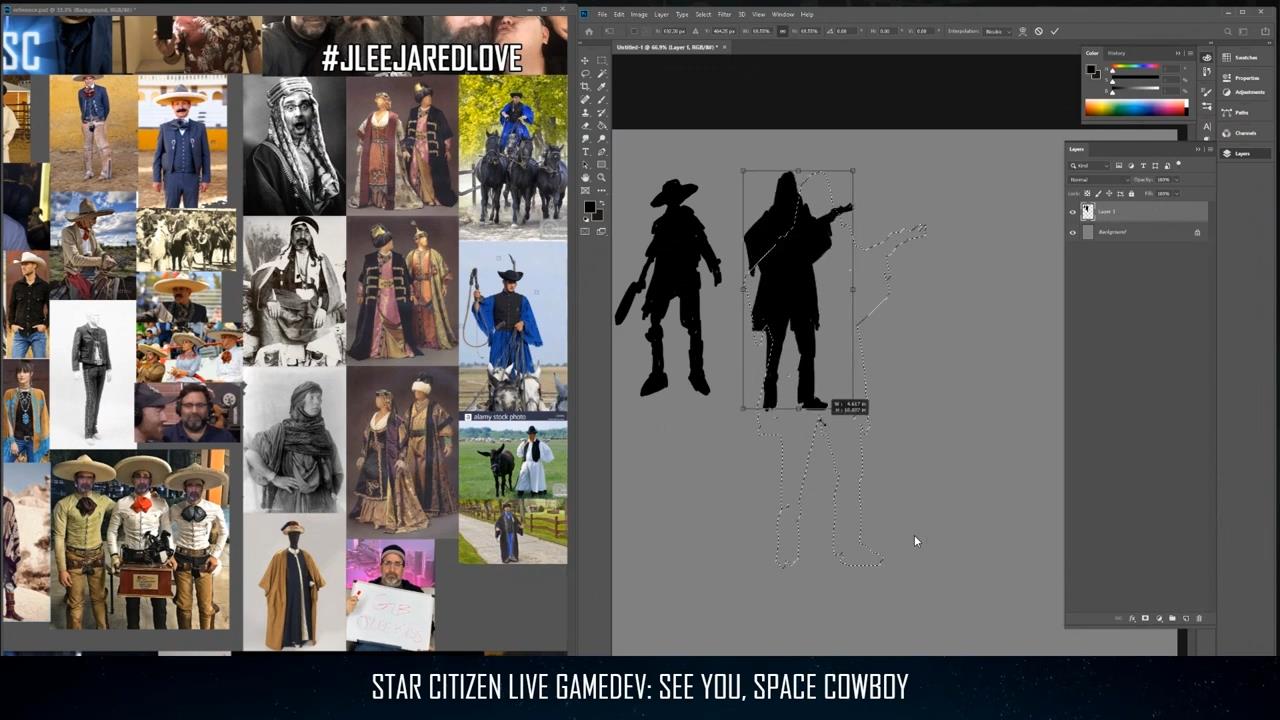Toggle visibility of the Background layer

[x=1073, y=232]
